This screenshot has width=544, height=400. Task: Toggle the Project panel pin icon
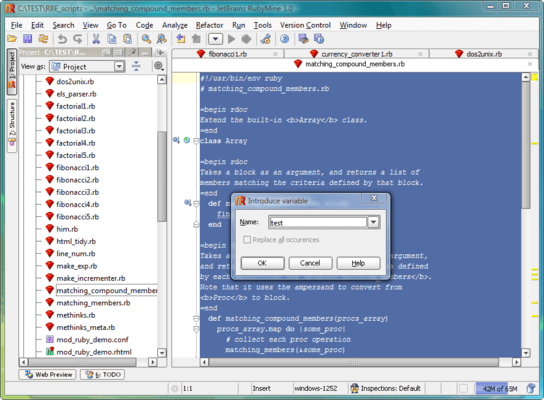coord(133,53)
